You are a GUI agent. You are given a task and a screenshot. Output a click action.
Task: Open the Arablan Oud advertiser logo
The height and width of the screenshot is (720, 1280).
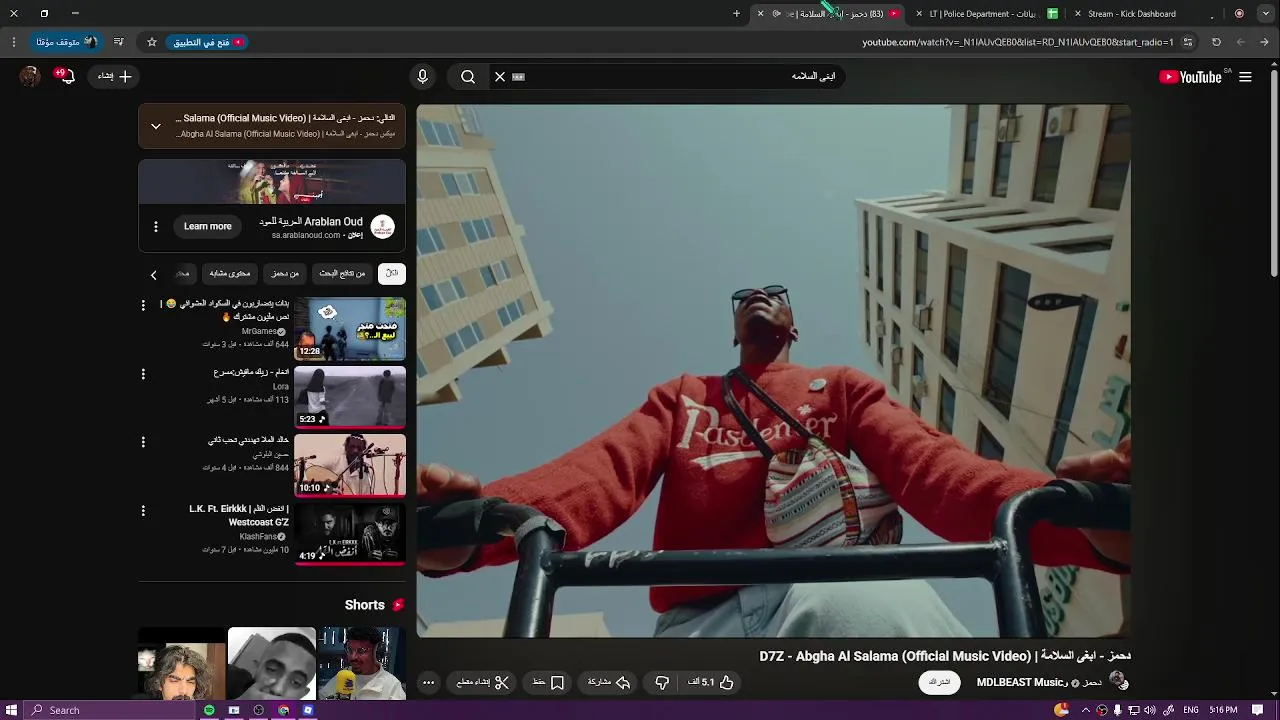(382, 227)
